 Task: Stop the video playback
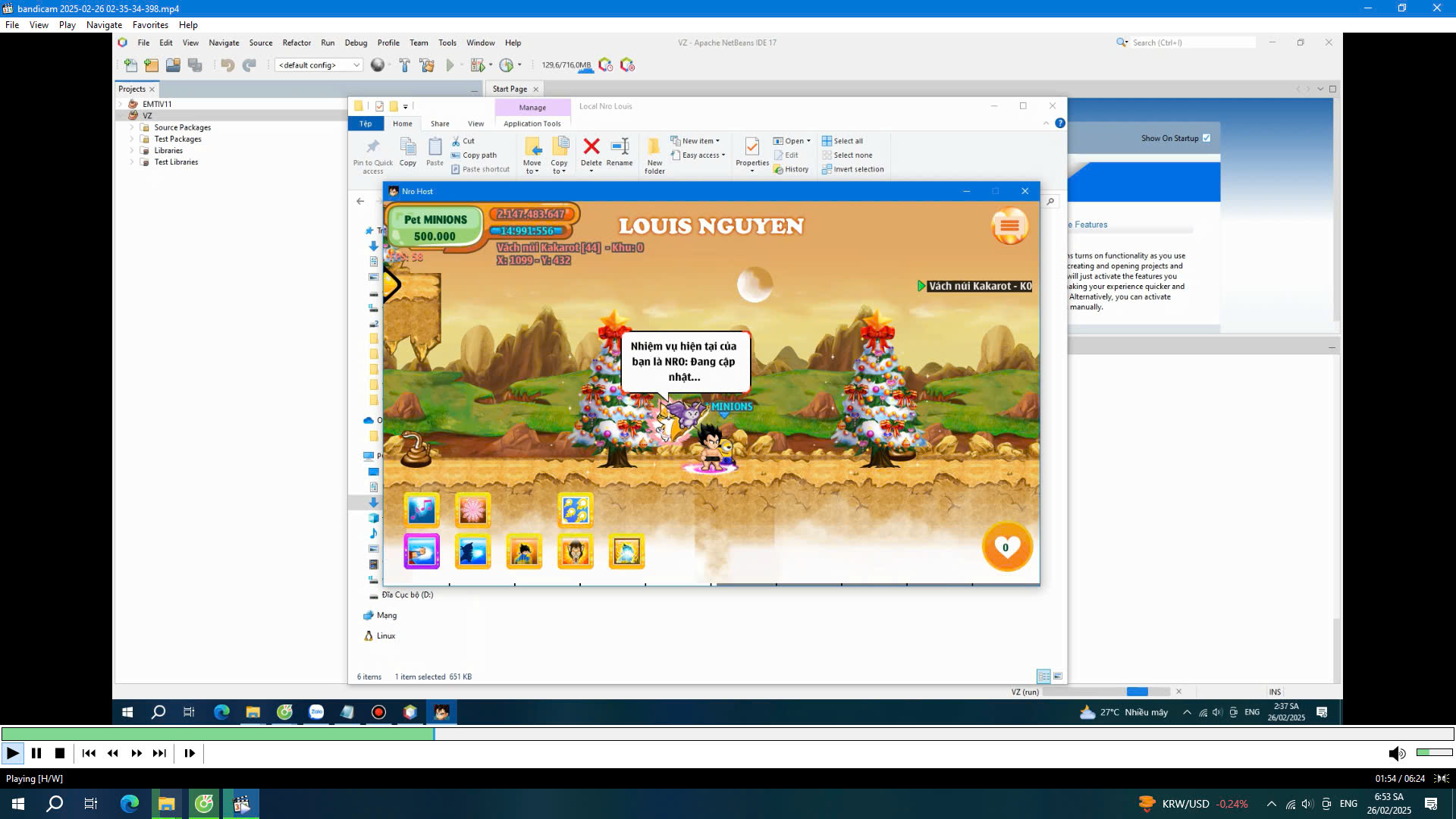(60, 753)
